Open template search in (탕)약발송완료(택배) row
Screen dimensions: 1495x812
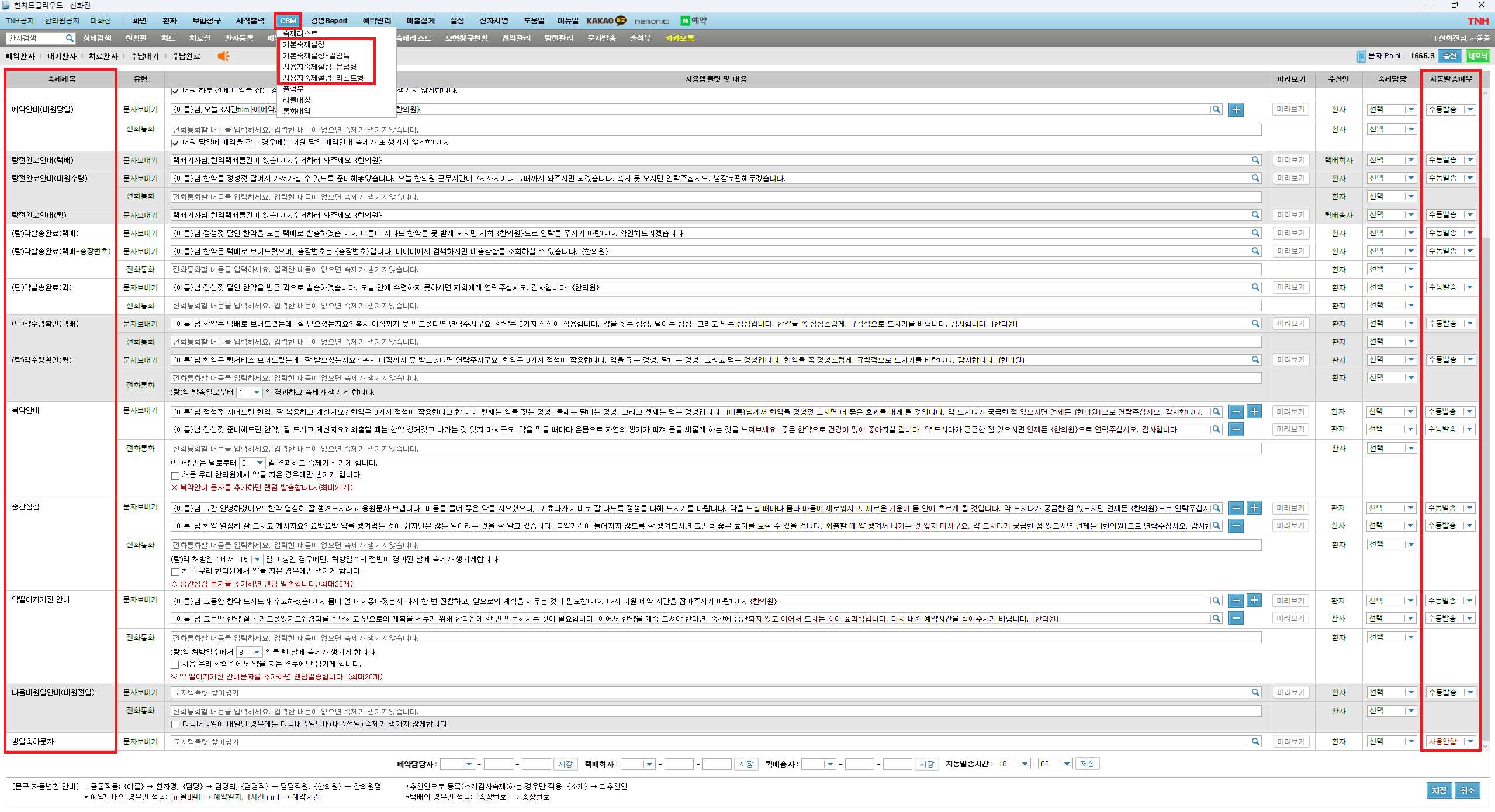[1255, 233]
